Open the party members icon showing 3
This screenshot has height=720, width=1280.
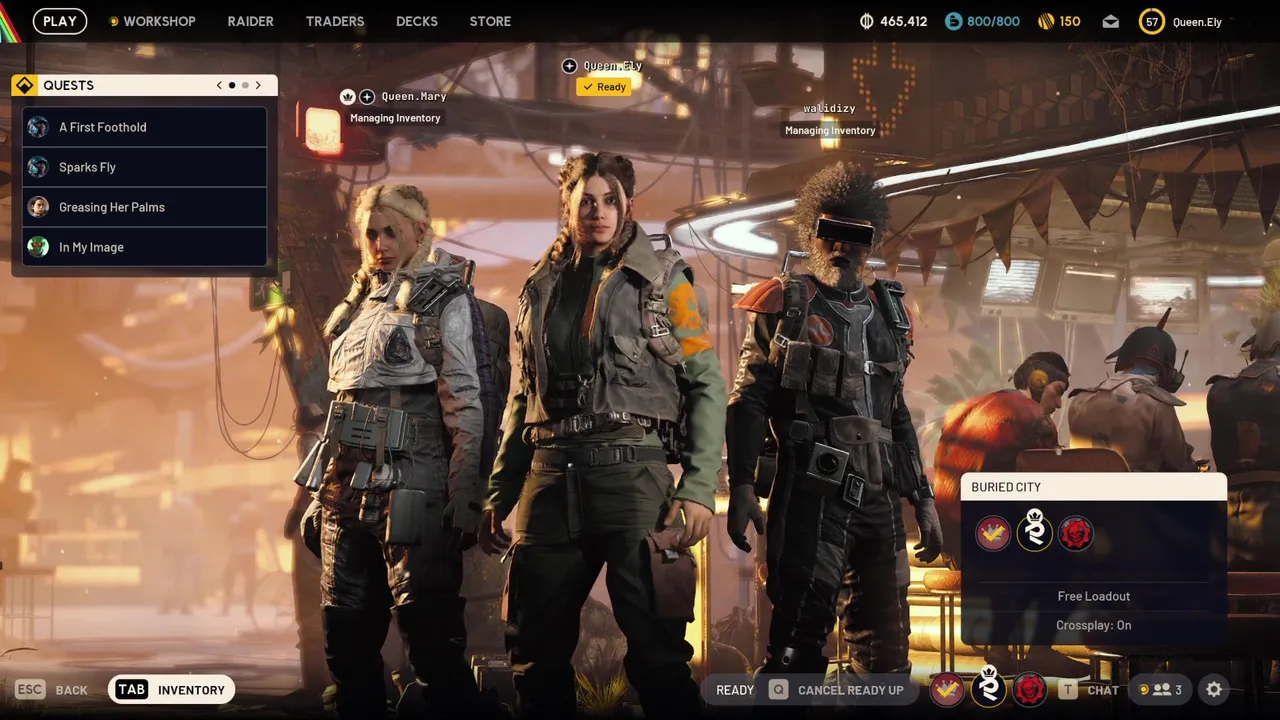[1162, 690]
